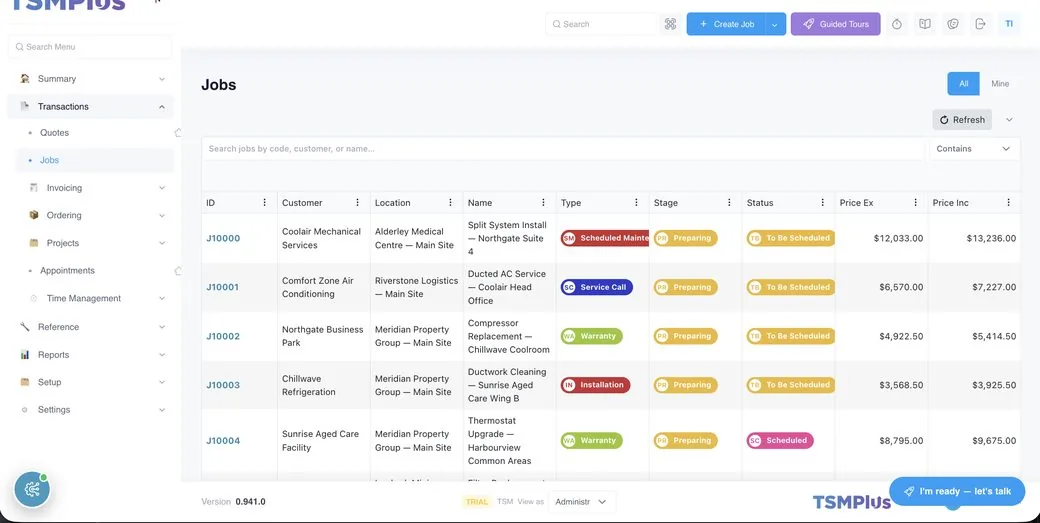Click the Create Job button
The image size is (1040, 523).
tap(726, 24)
